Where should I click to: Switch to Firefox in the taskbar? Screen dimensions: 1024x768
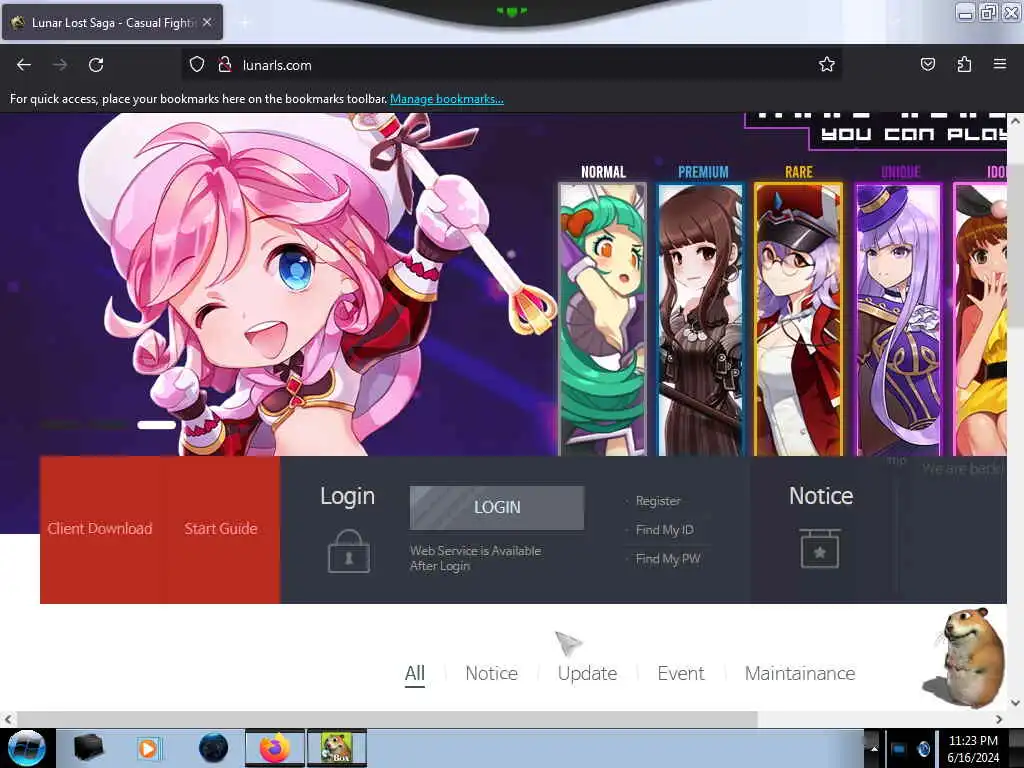274,748
